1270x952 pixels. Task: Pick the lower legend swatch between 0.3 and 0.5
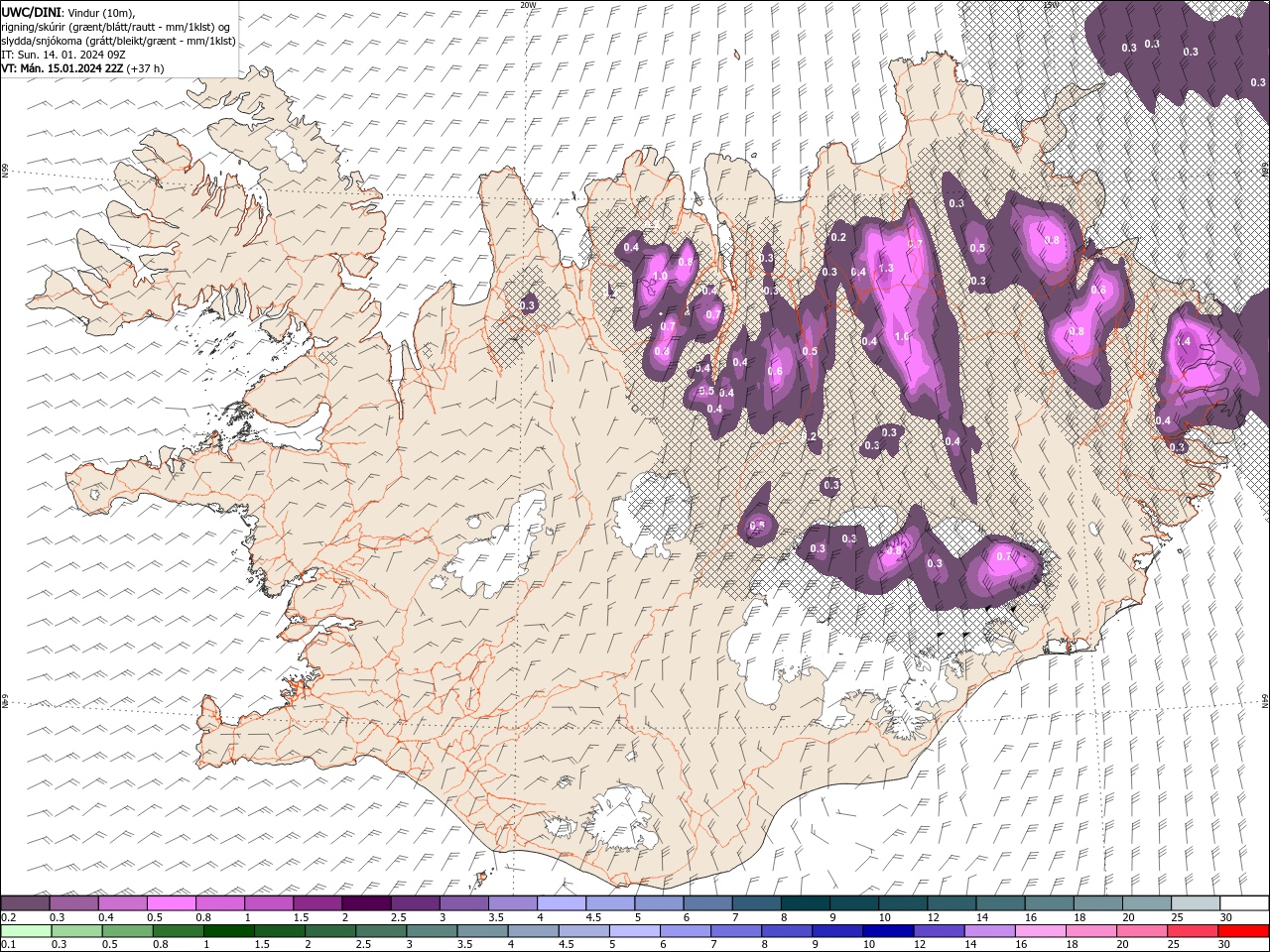pos(76,931)
